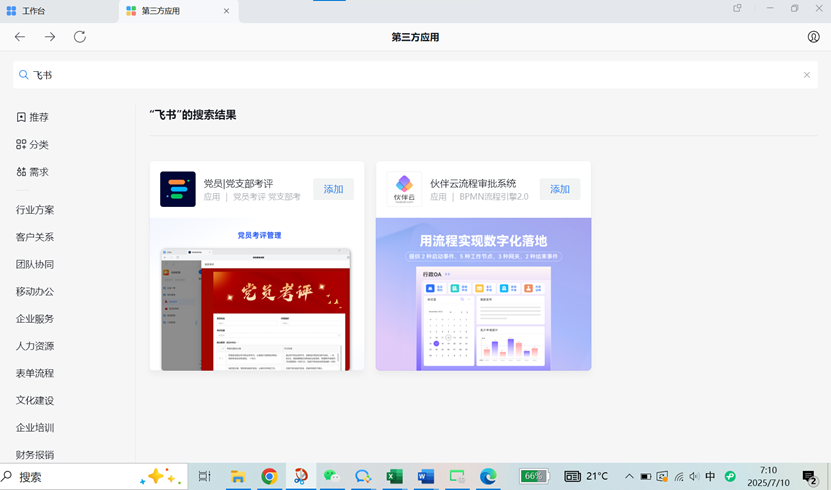Click the network icon in tray

pos(678,476)
